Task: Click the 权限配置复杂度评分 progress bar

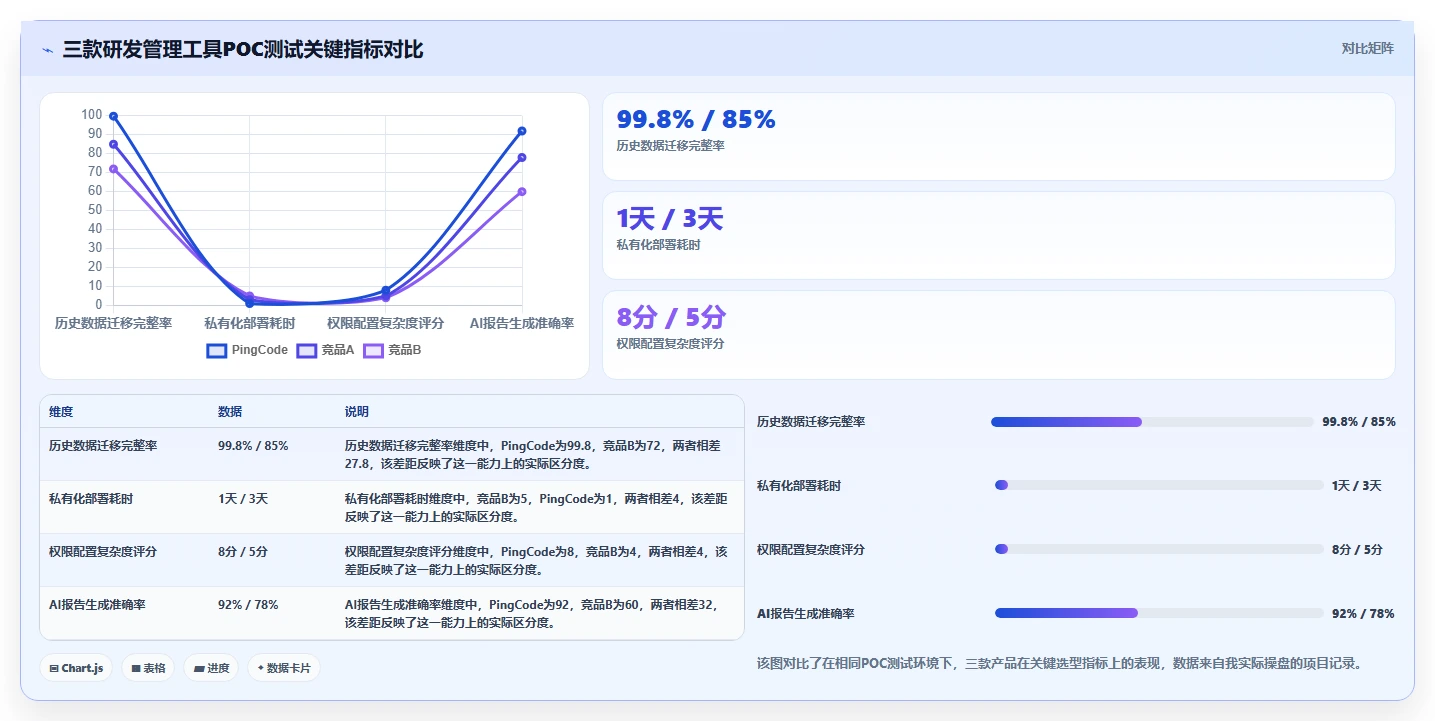Action: (1159, 549)
